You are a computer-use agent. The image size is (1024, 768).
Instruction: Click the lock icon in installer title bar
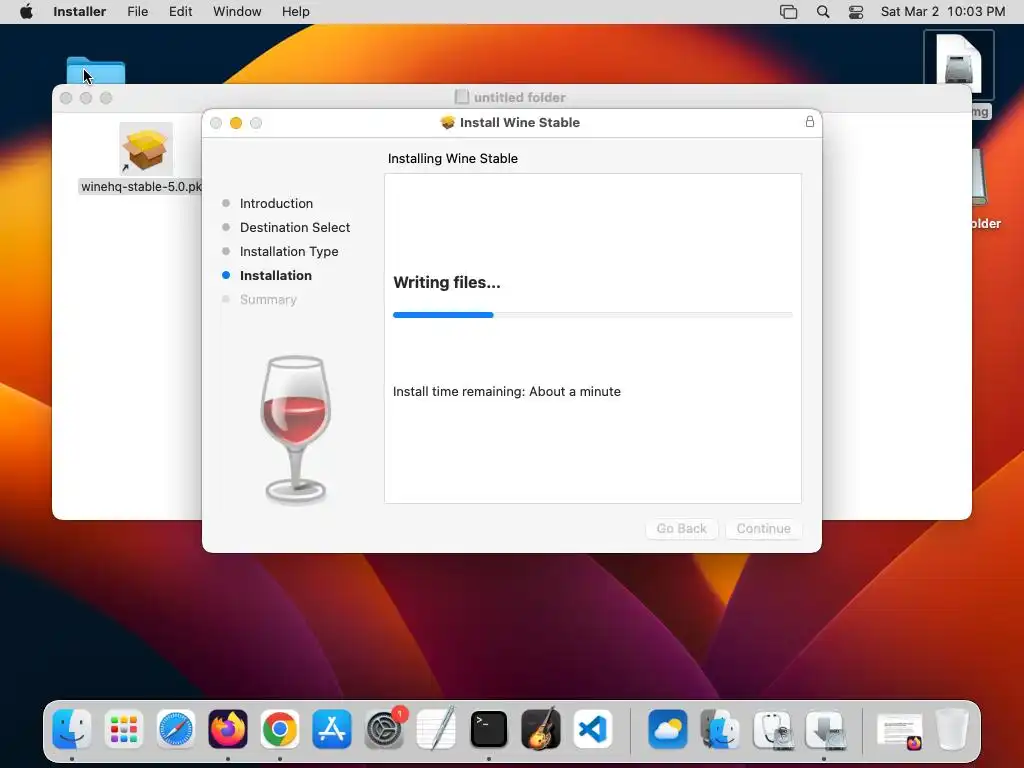pyautogui.click(x=810, y=122)
